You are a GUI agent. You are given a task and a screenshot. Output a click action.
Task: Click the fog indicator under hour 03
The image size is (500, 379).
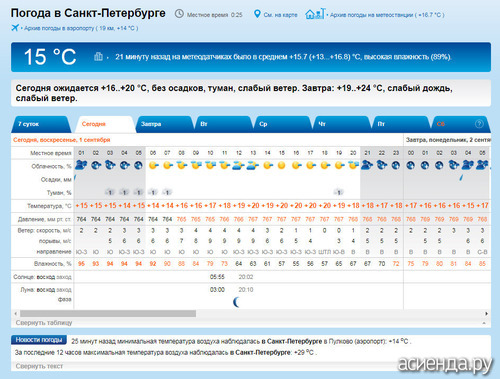(110, 192)
